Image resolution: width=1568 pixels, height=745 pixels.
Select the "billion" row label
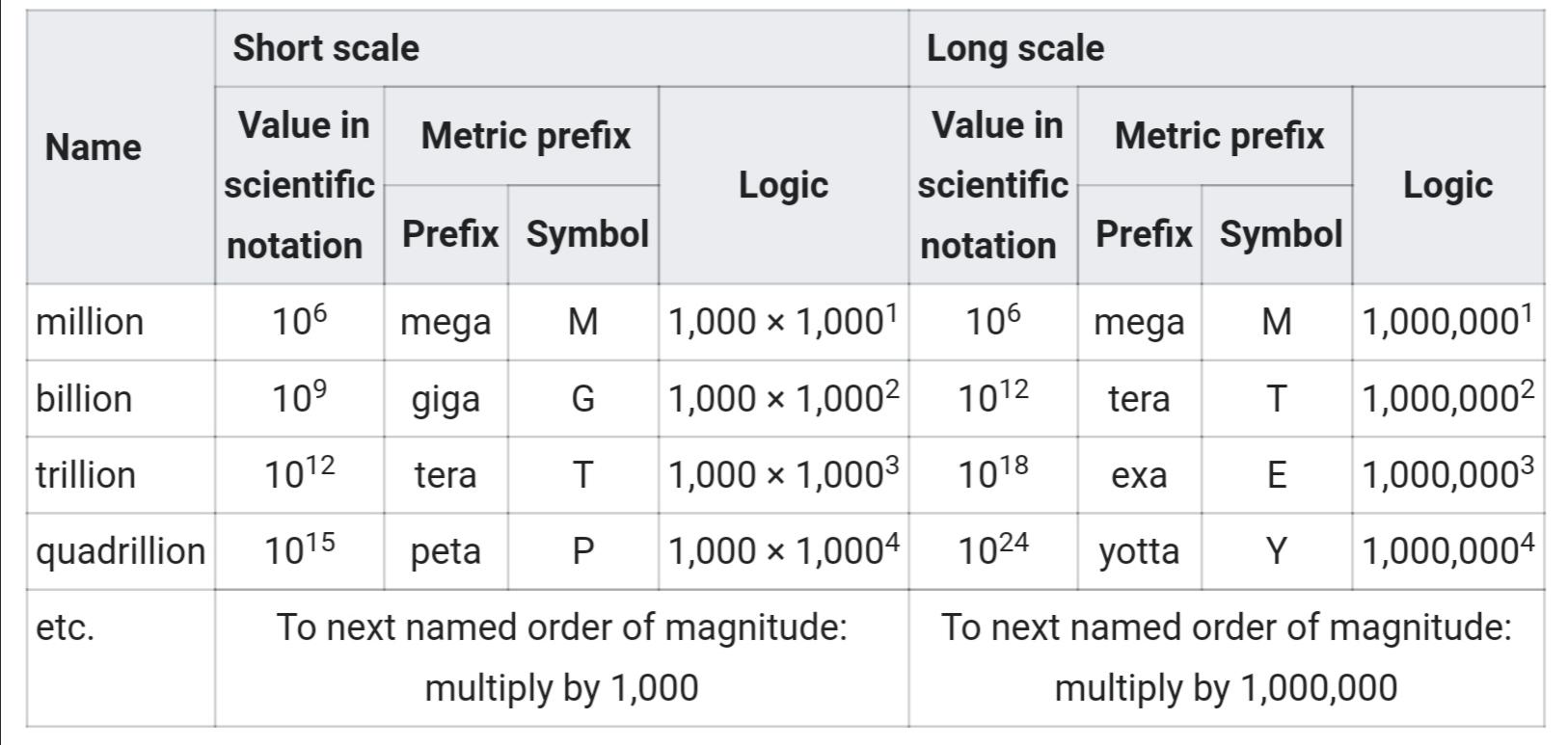point(84,399)
